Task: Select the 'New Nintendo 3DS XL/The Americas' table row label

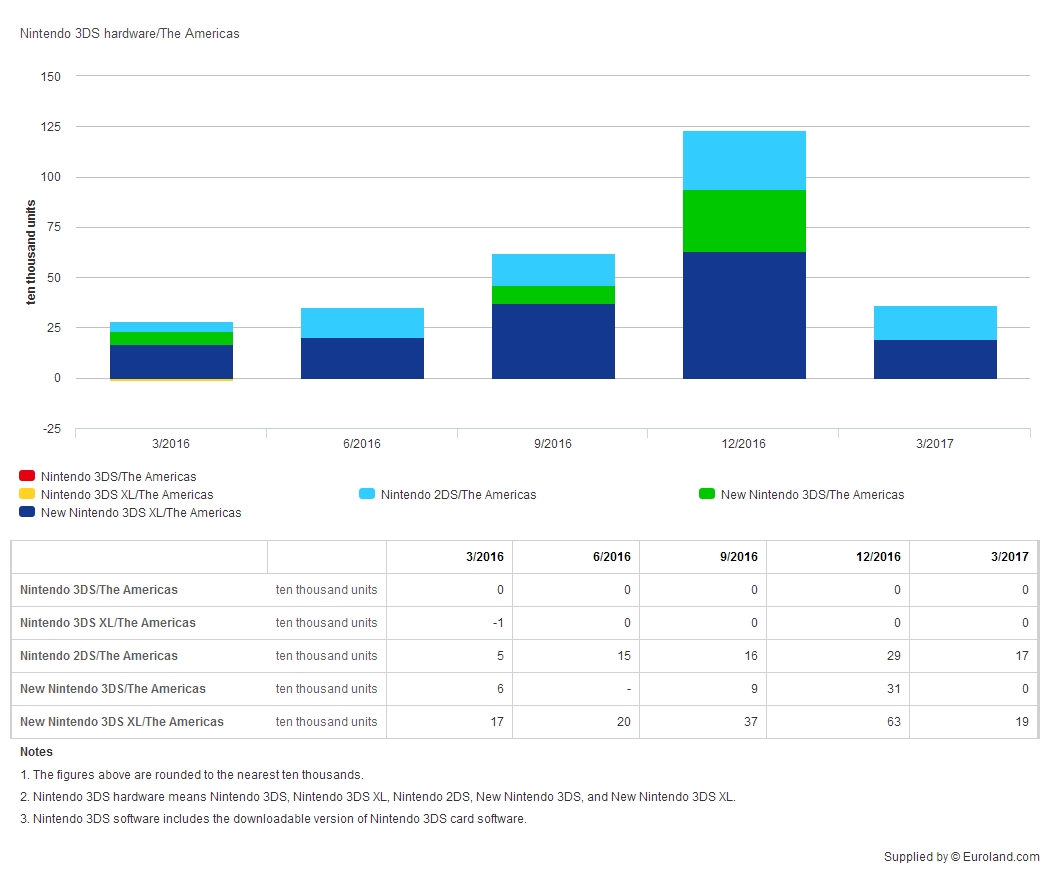Action: coord(122,722)
